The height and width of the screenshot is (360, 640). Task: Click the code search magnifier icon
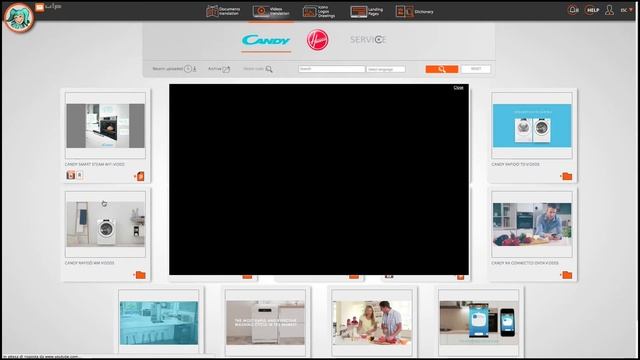coord(269,69)
